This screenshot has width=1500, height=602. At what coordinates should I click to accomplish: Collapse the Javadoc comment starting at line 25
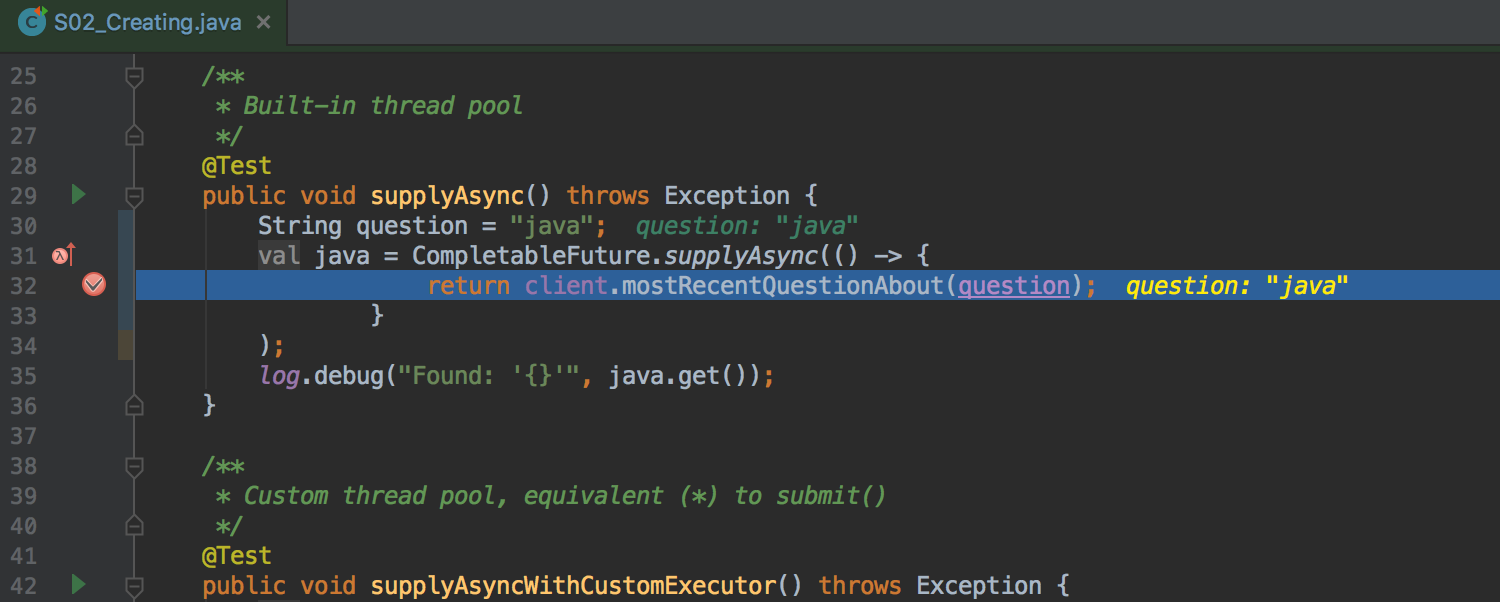pyautogui.click(x=134, y=76)
